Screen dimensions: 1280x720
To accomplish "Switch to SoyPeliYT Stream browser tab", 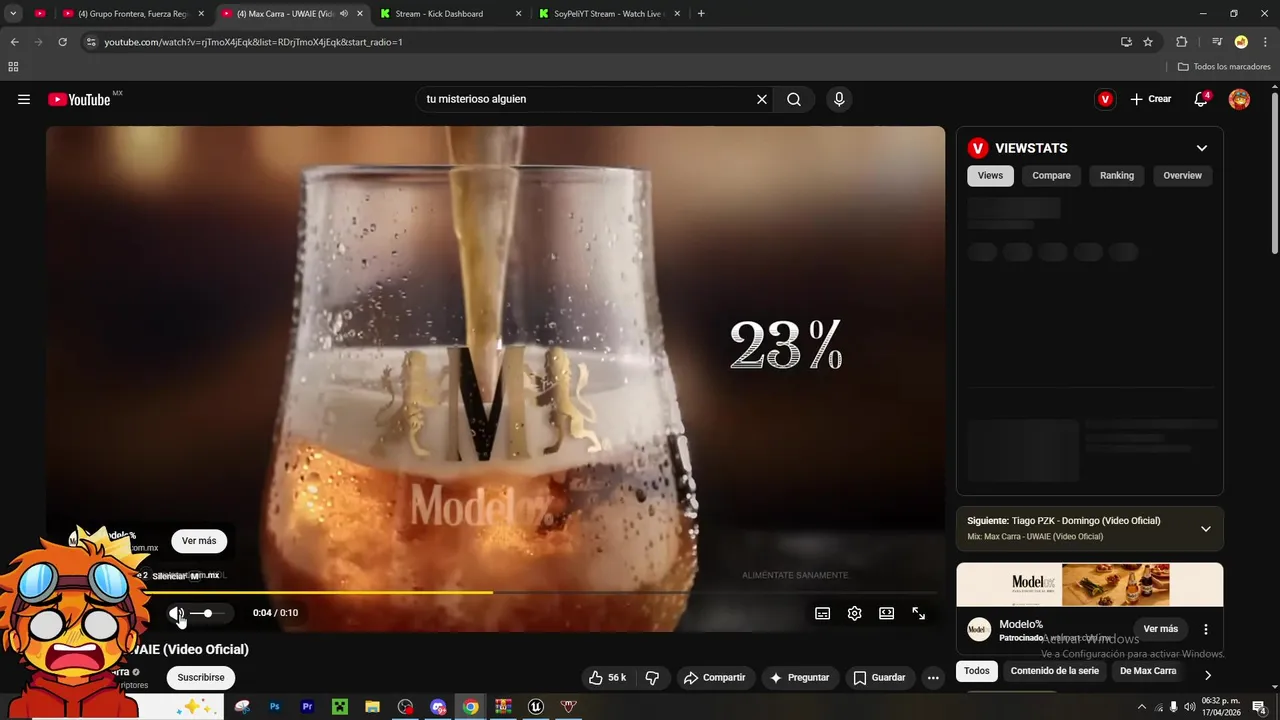I will point(608,14).
